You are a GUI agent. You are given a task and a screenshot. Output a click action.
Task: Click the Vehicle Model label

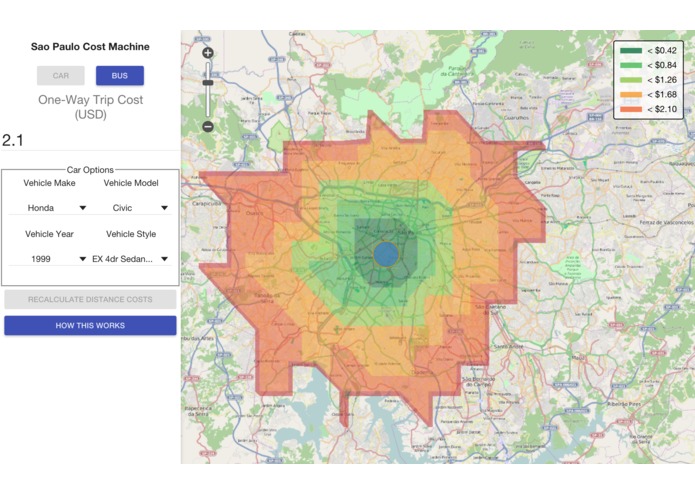point(131,183)
